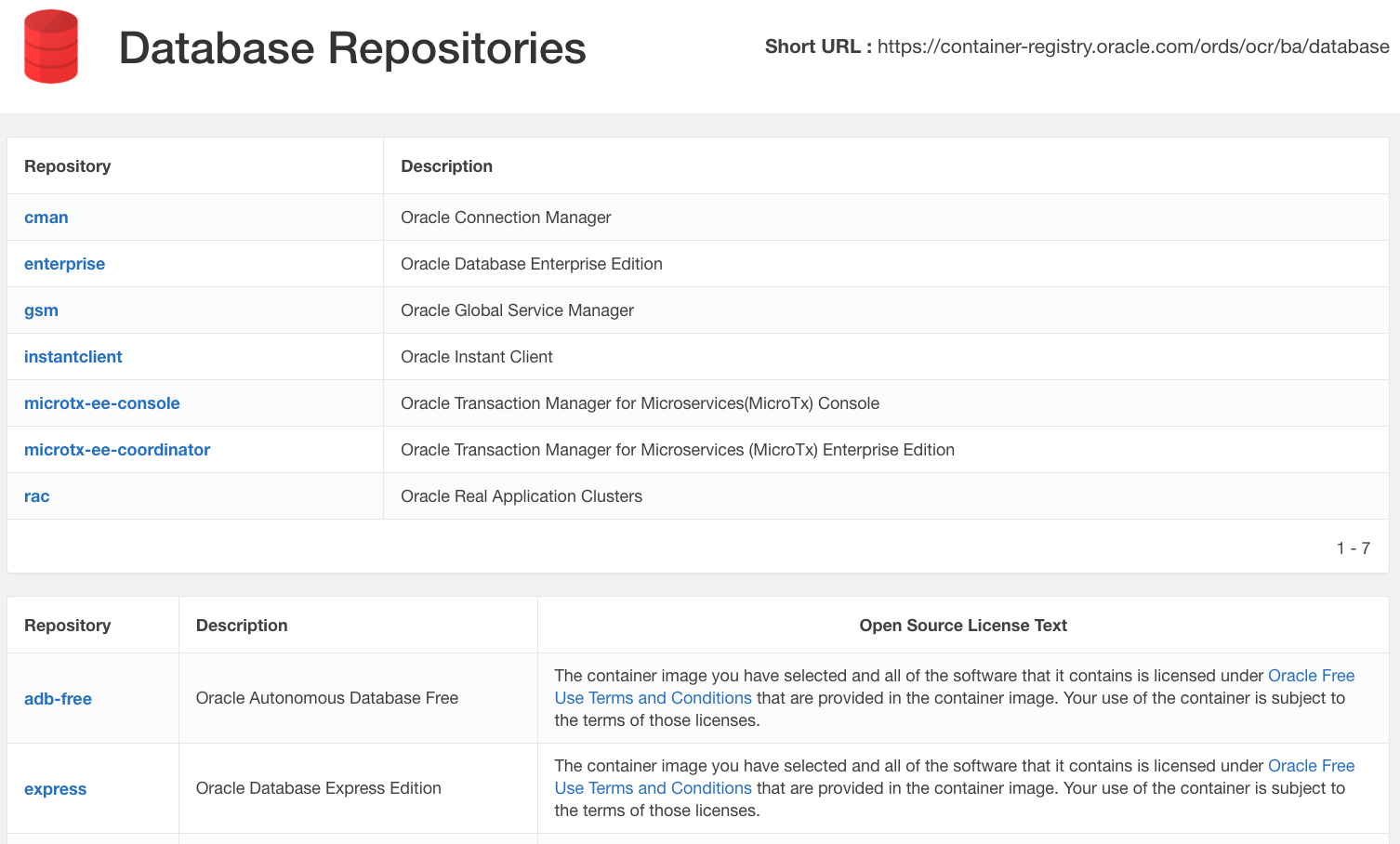Go to the gsm repository
The image size is (1400, 844).
click(x=41, y=310)
